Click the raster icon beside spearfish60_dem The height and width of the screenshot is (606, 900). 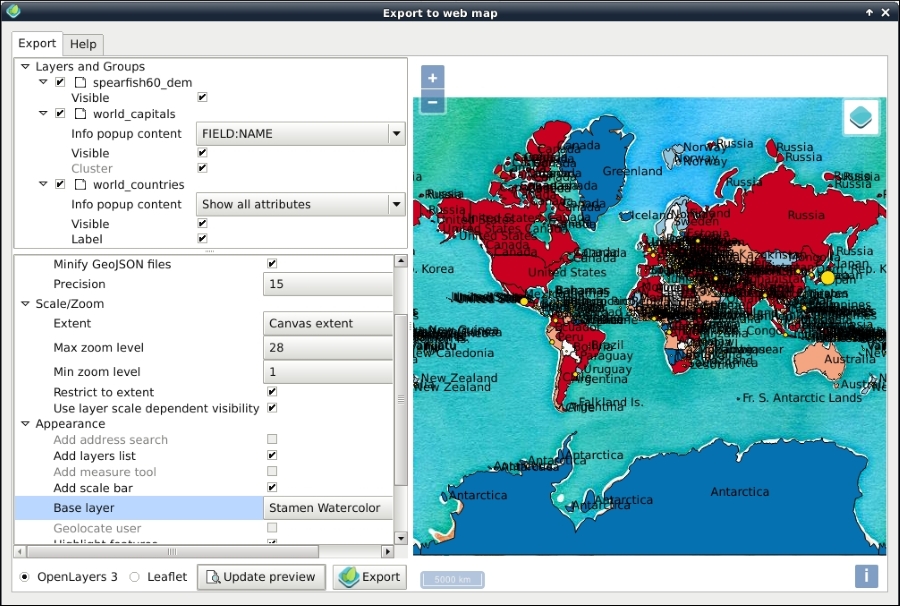point(82,82)
